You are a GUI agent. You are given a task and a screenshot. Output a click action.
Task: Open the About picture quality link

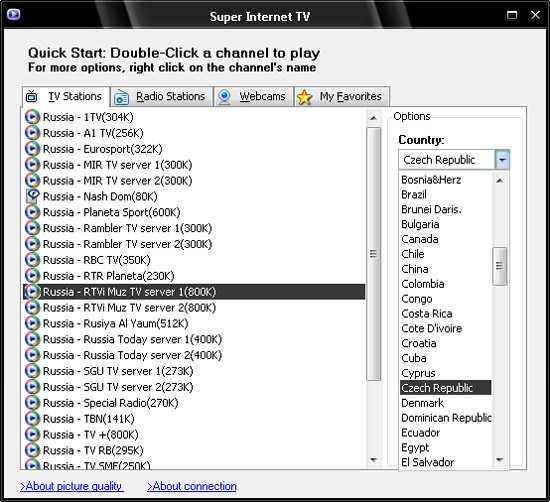coord(72,486)
